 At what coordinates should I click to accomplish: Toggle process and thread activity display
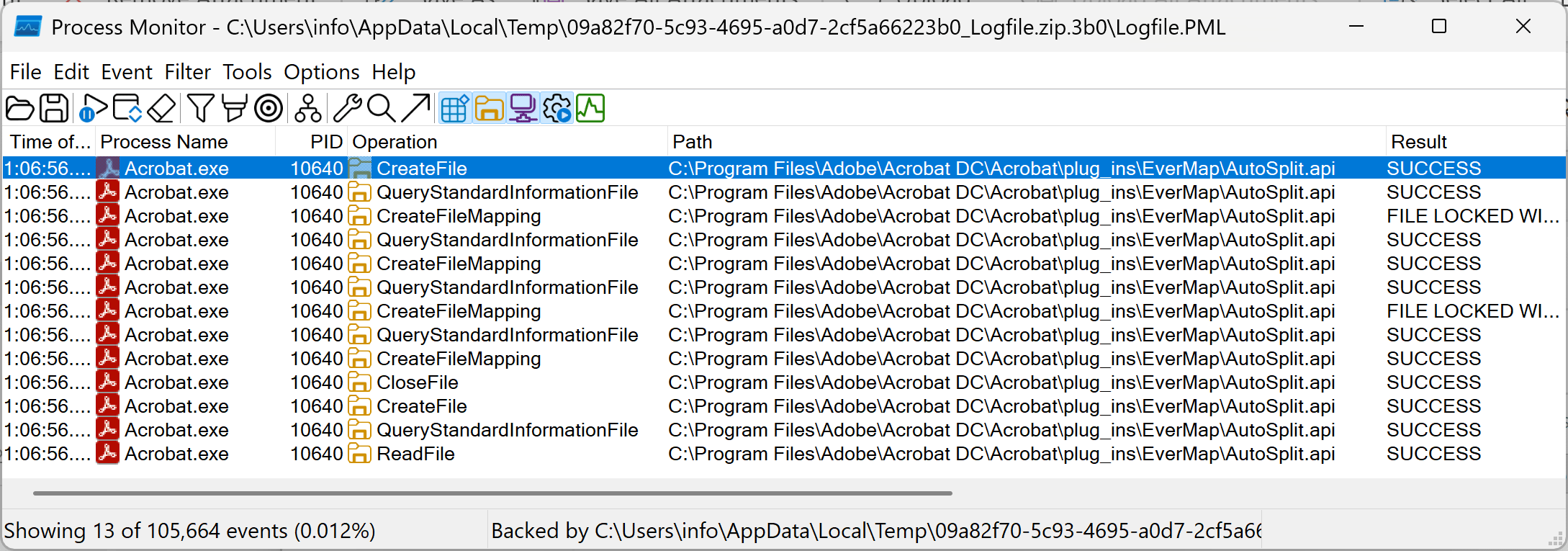[557, 108]
